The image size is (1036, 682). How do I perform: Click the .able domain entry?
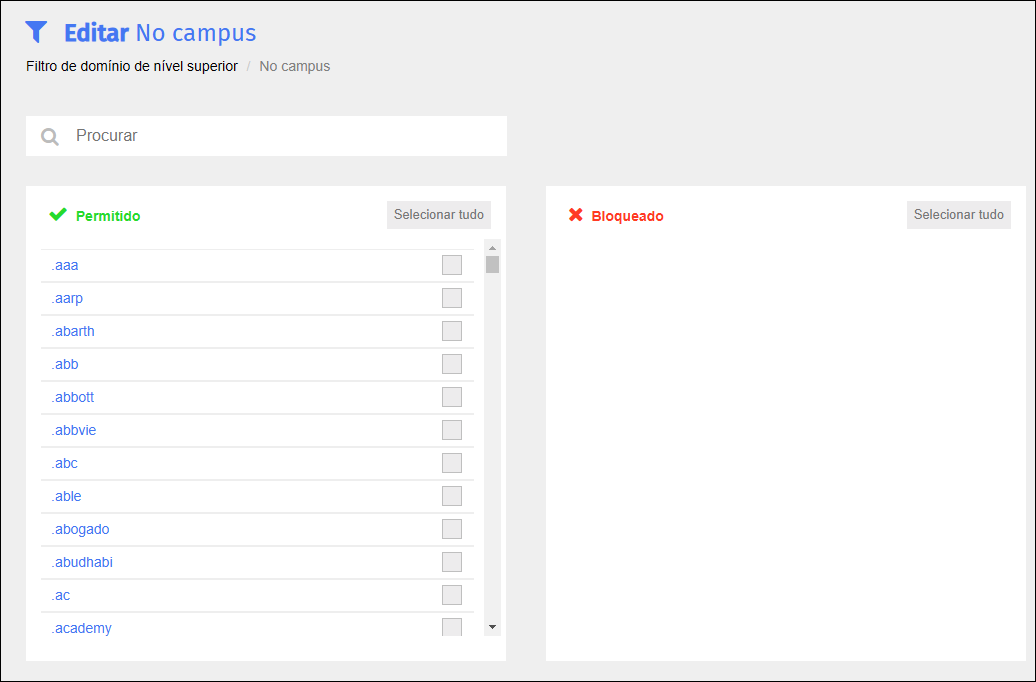(66, 496)
